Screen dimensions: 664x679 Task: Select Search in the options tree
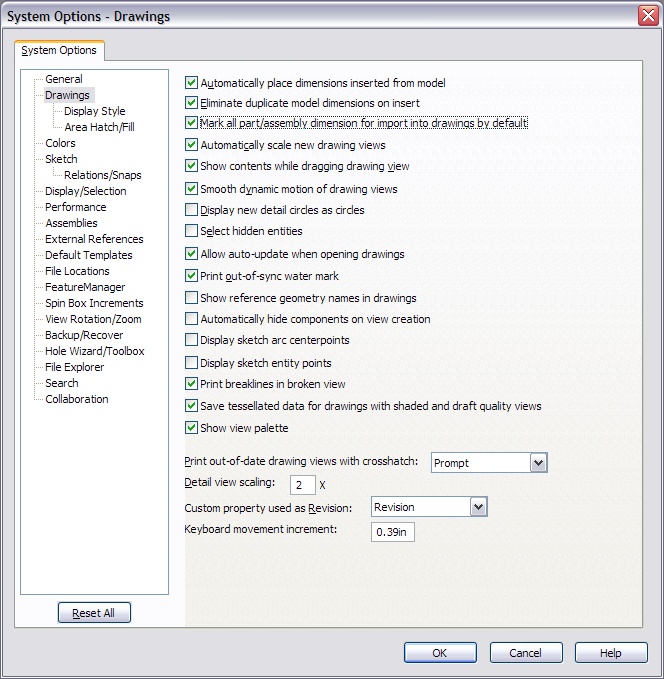pos(62,383)
